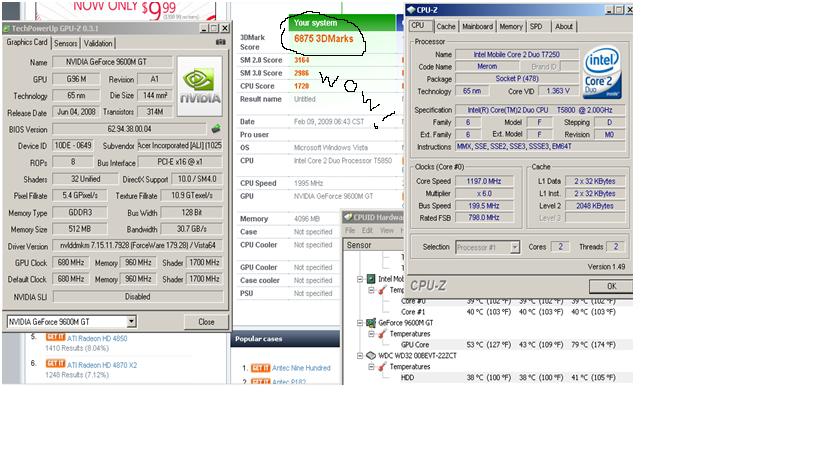Click the Core VID value 1.363 V
Image resolution: width=840 pixels, height=472 pixels.
[x=558, y=91]
